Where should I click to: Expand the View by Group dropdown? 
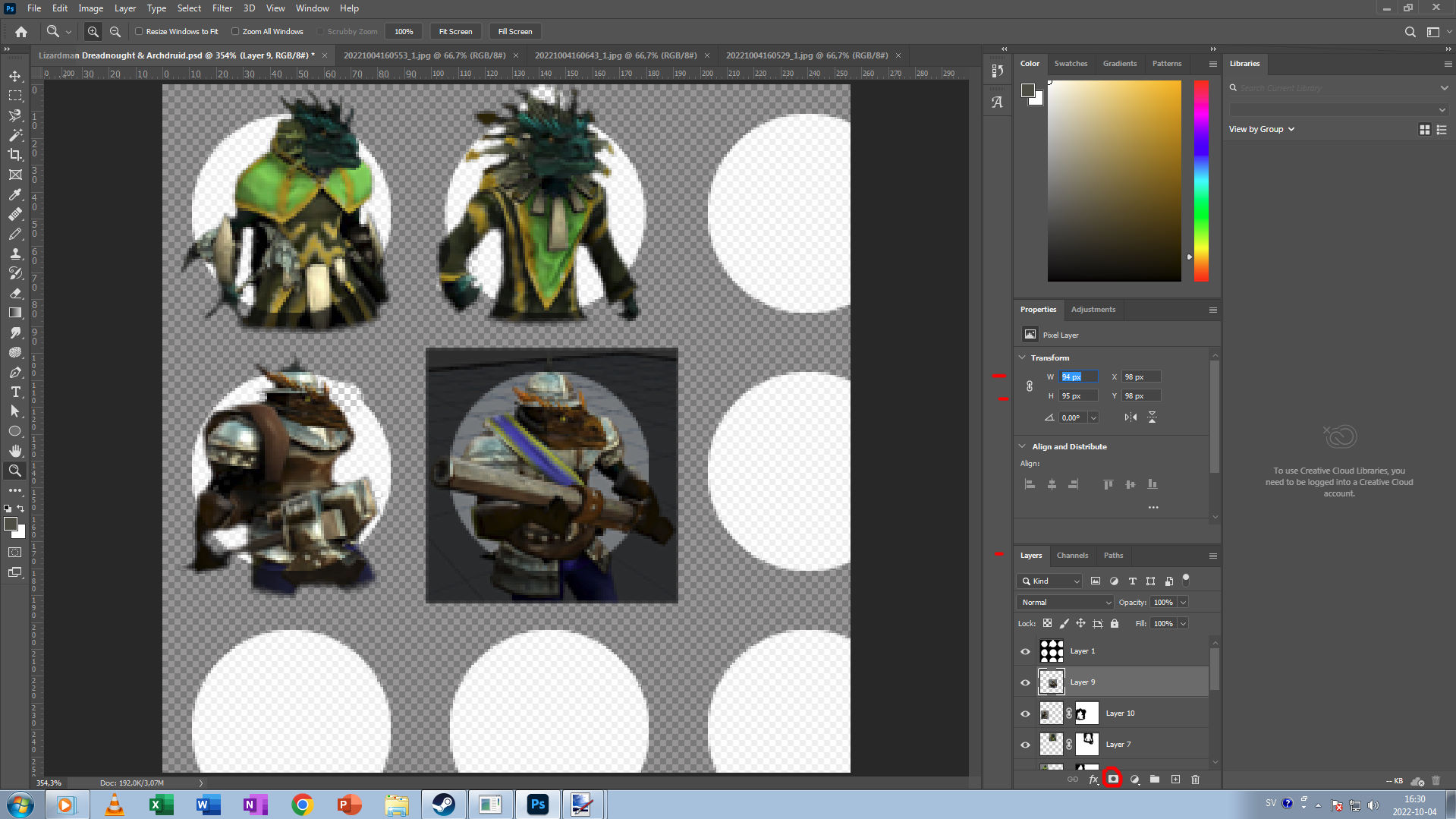pos(1261,129)
